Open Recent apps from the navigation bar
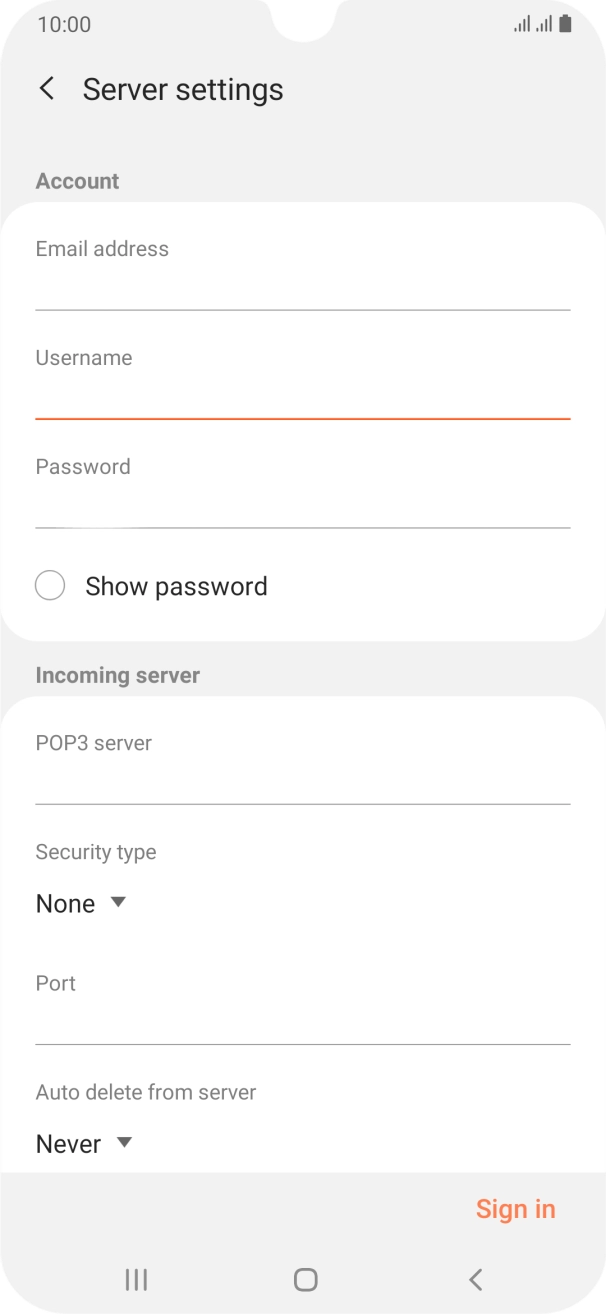Image resolution: width=606 pixels, height=1314 pixels. [135, 1279]
